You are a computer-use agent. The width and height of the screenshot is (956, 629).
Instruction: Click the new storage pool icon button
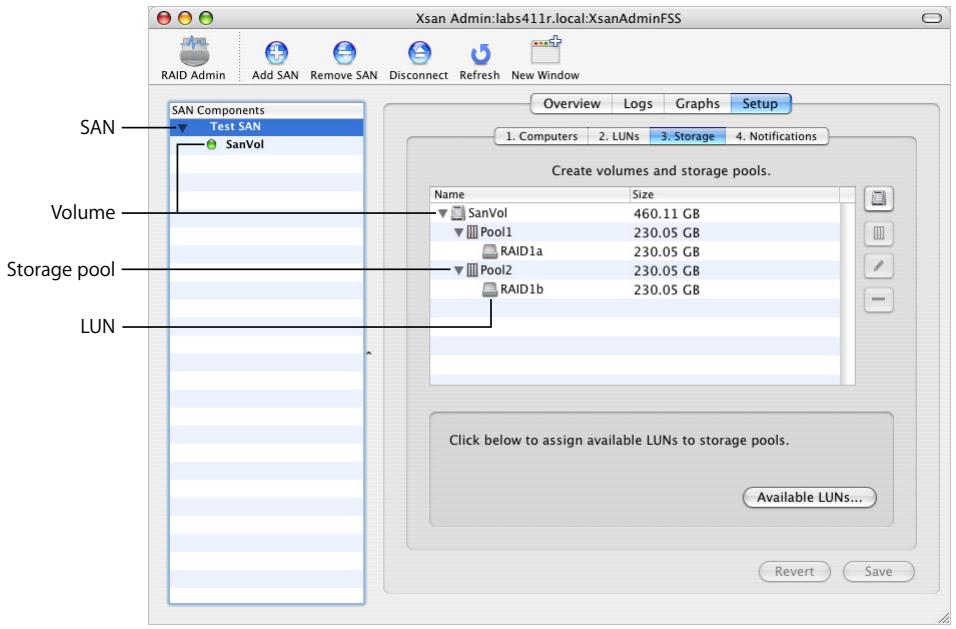pos(879,233)
